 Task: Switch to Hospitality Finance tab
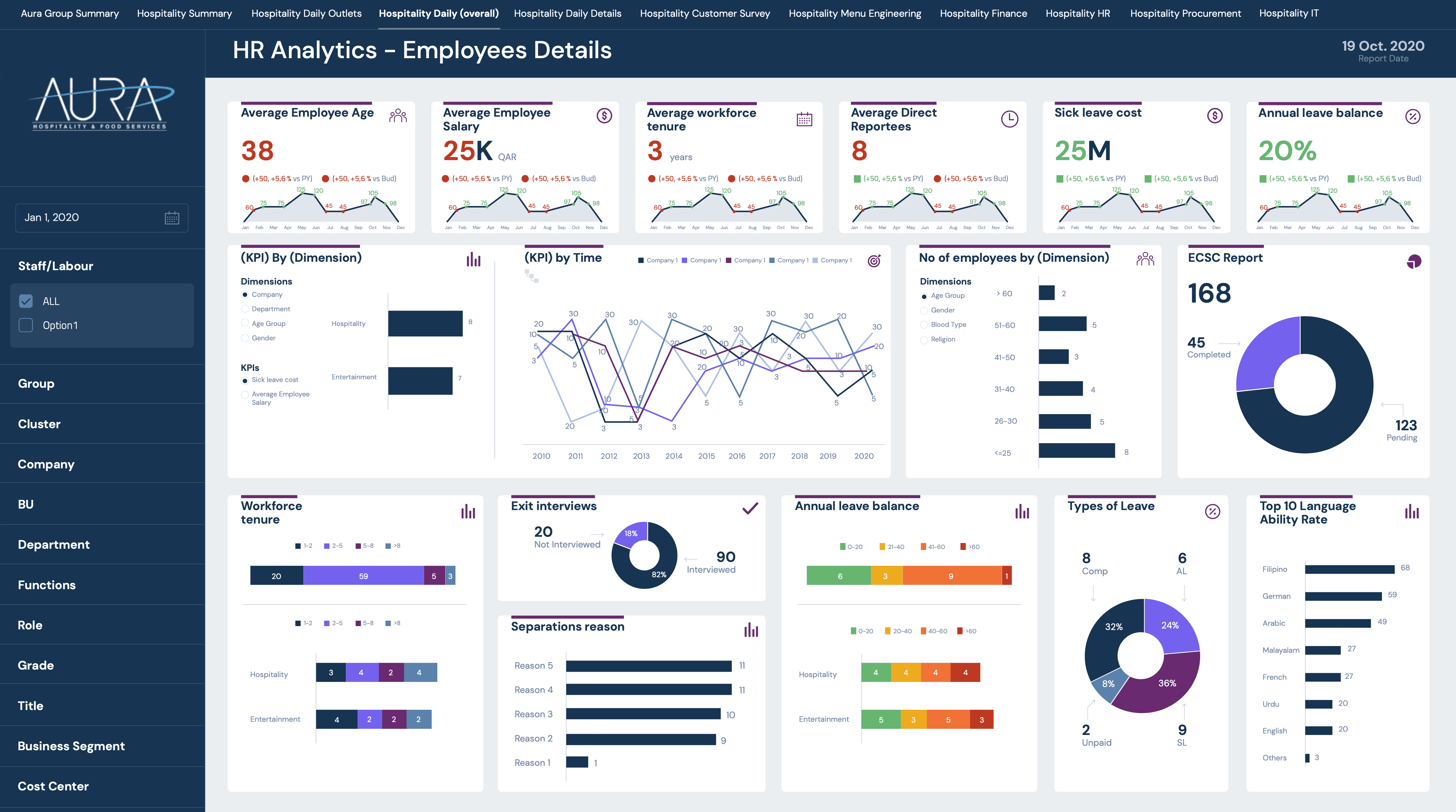983,13
